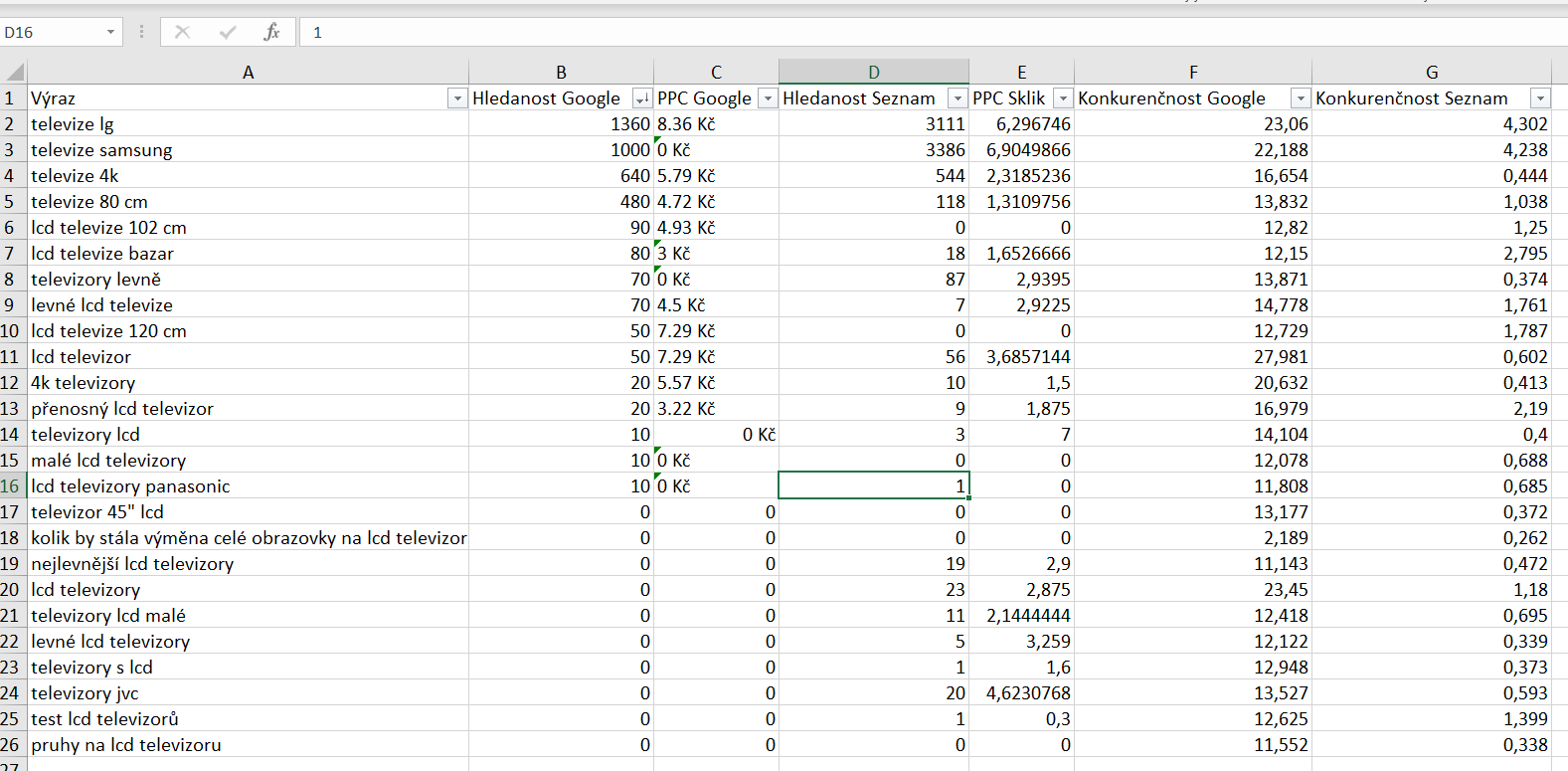
Task: Open the PPC Google filter dropdown
Action: coord(767,98)
